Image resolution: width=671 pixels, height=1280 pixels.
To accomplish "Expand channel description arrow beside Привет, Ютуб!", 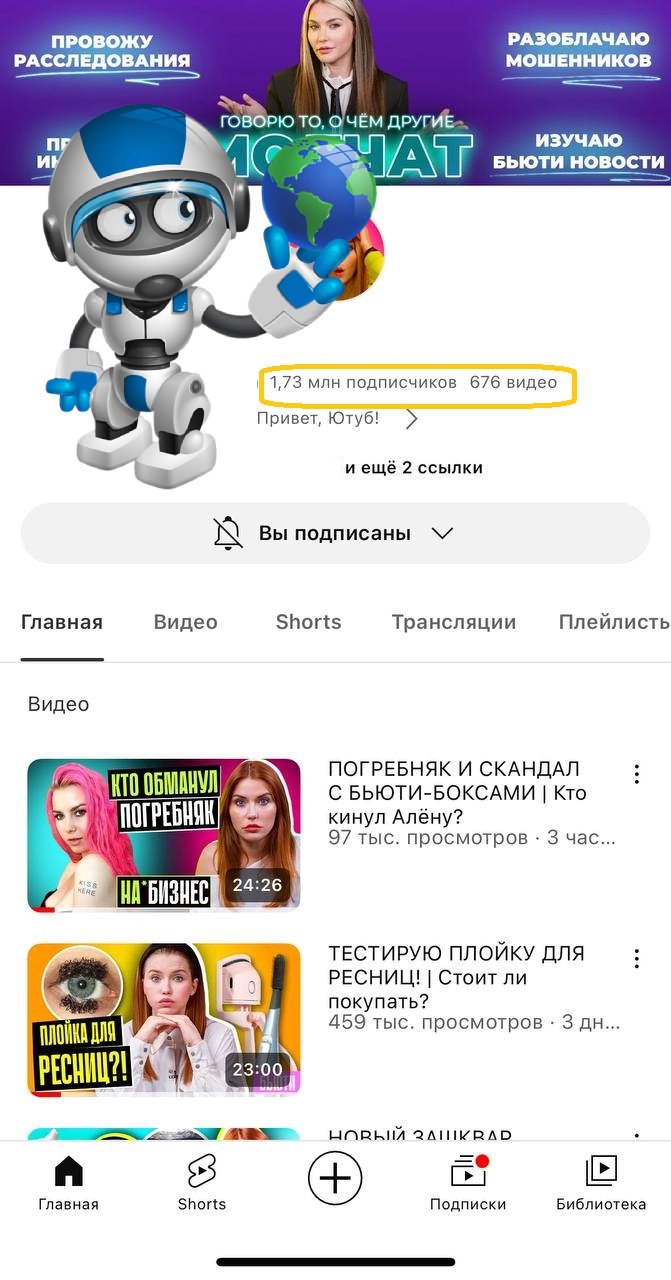I will (412, 419).
